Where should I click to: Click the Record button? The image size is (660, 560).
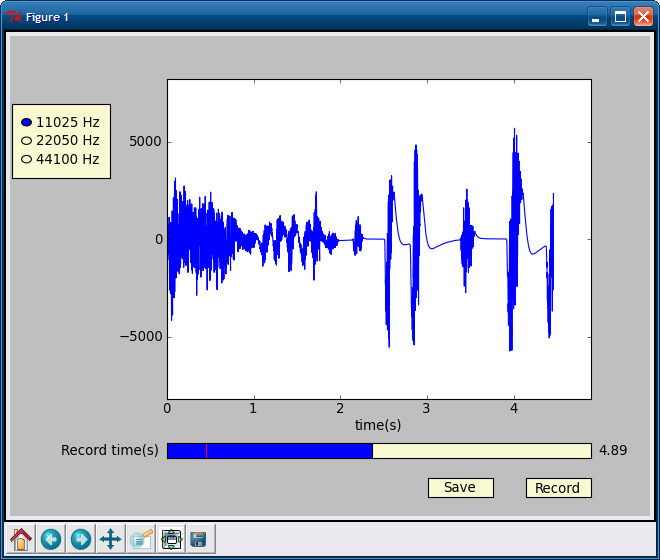coord(559,488)
